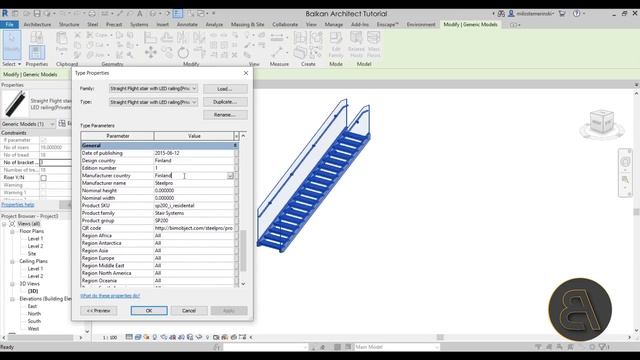Click the Save icon in quick access toolbar
Viewport: 640px width, 360px height.
tap(37, 13)
